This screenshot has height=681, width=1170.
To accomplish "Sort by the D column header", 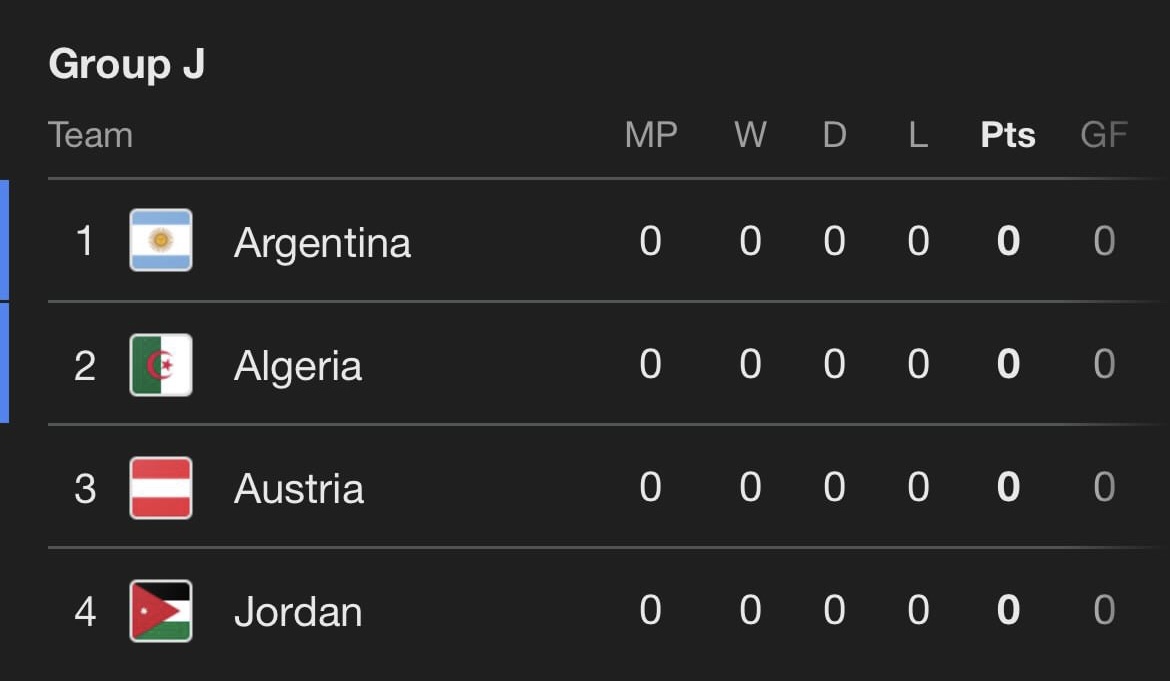I will tap(834, 135).
